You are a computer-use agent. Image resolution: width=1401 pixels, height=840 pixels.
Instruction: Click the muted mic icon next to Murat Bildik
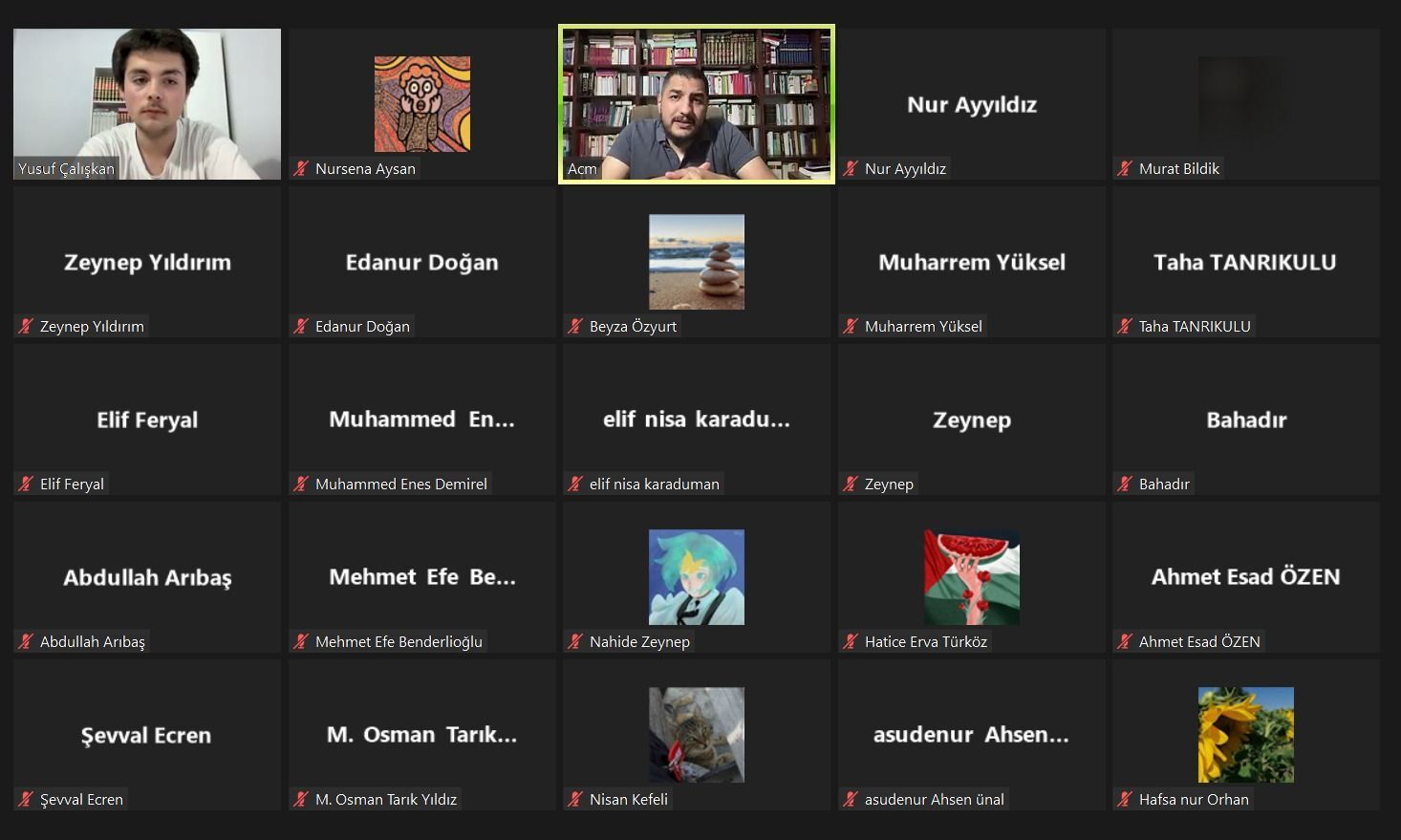1125,169
